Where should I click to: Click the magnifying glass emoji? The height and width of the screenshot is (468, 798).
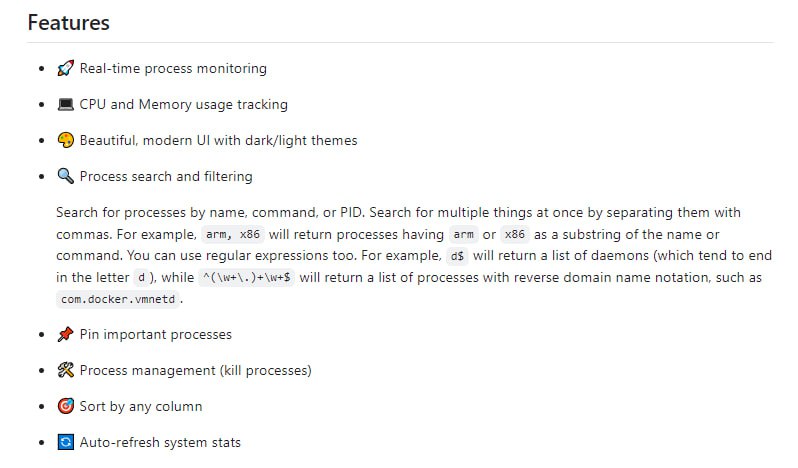(66, 177)
